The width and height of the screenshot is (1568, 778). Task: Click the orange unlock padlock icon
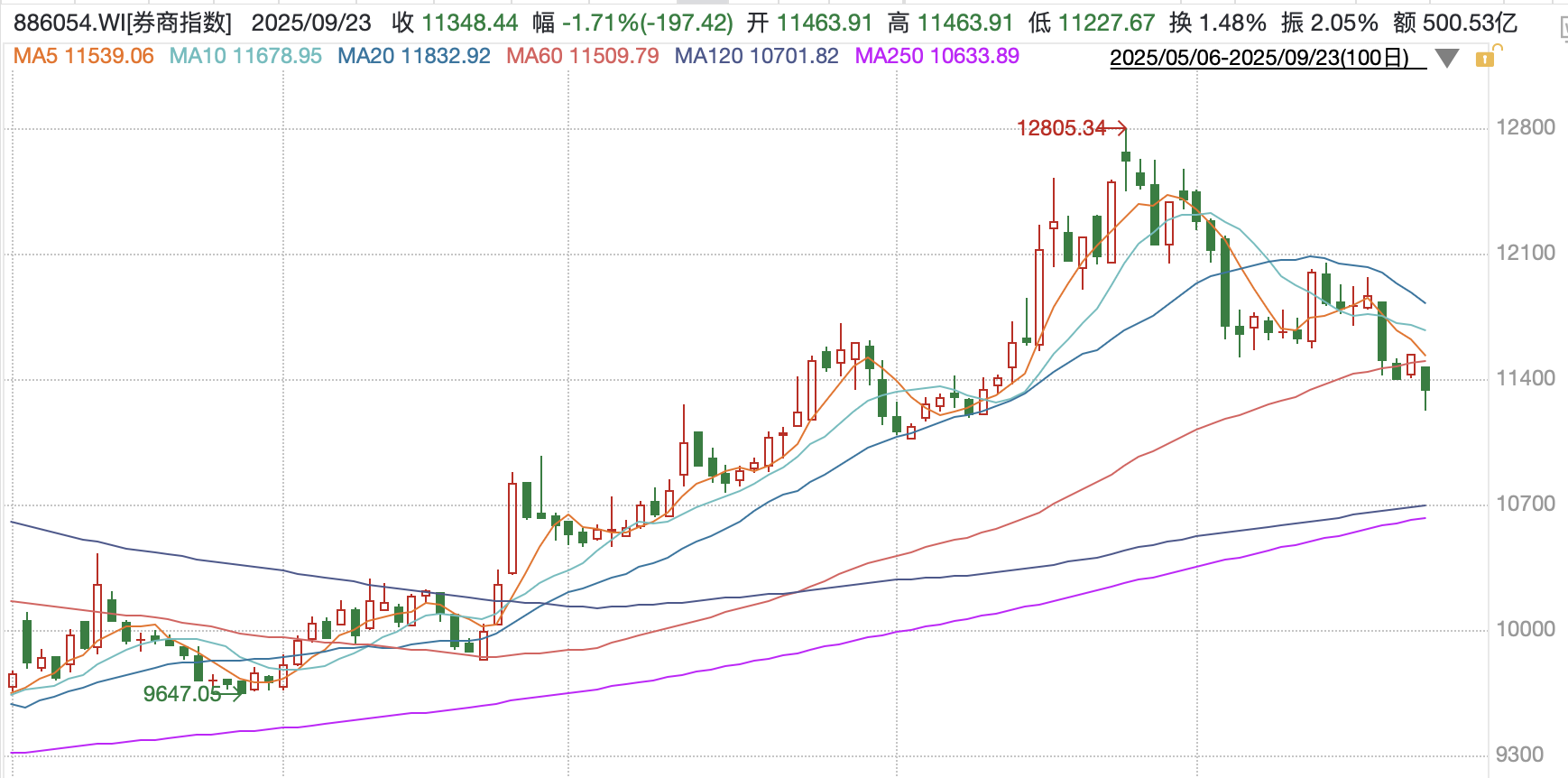pos(1485,59)
